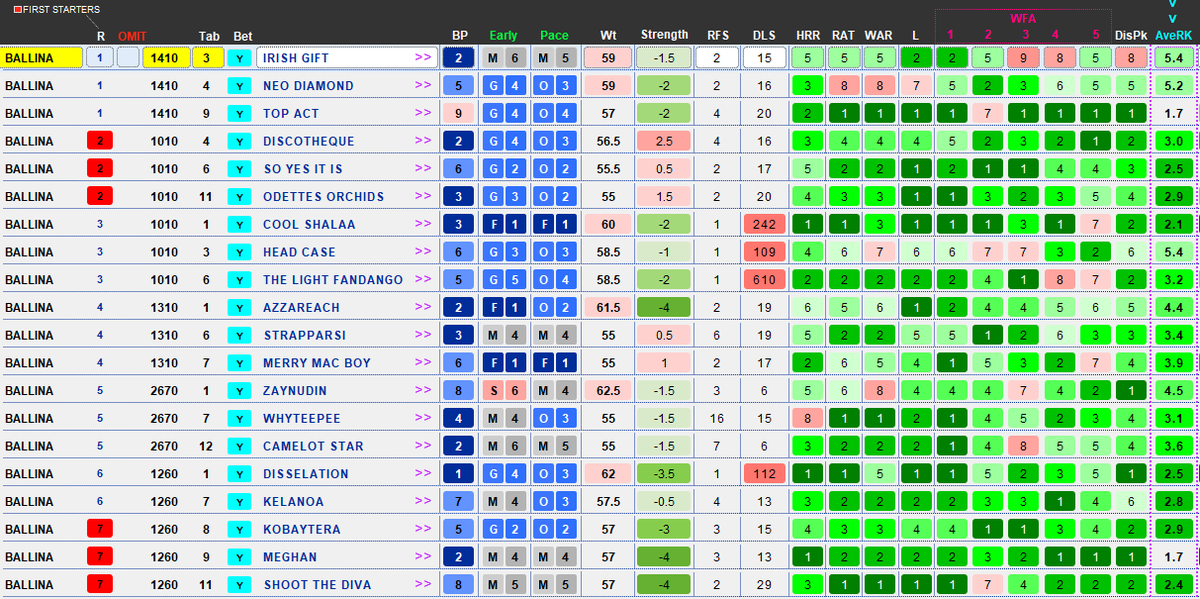
Task: Toggle the Bet Y flag for SHOOT THE DIVA
Action: (x=237, y=584)
